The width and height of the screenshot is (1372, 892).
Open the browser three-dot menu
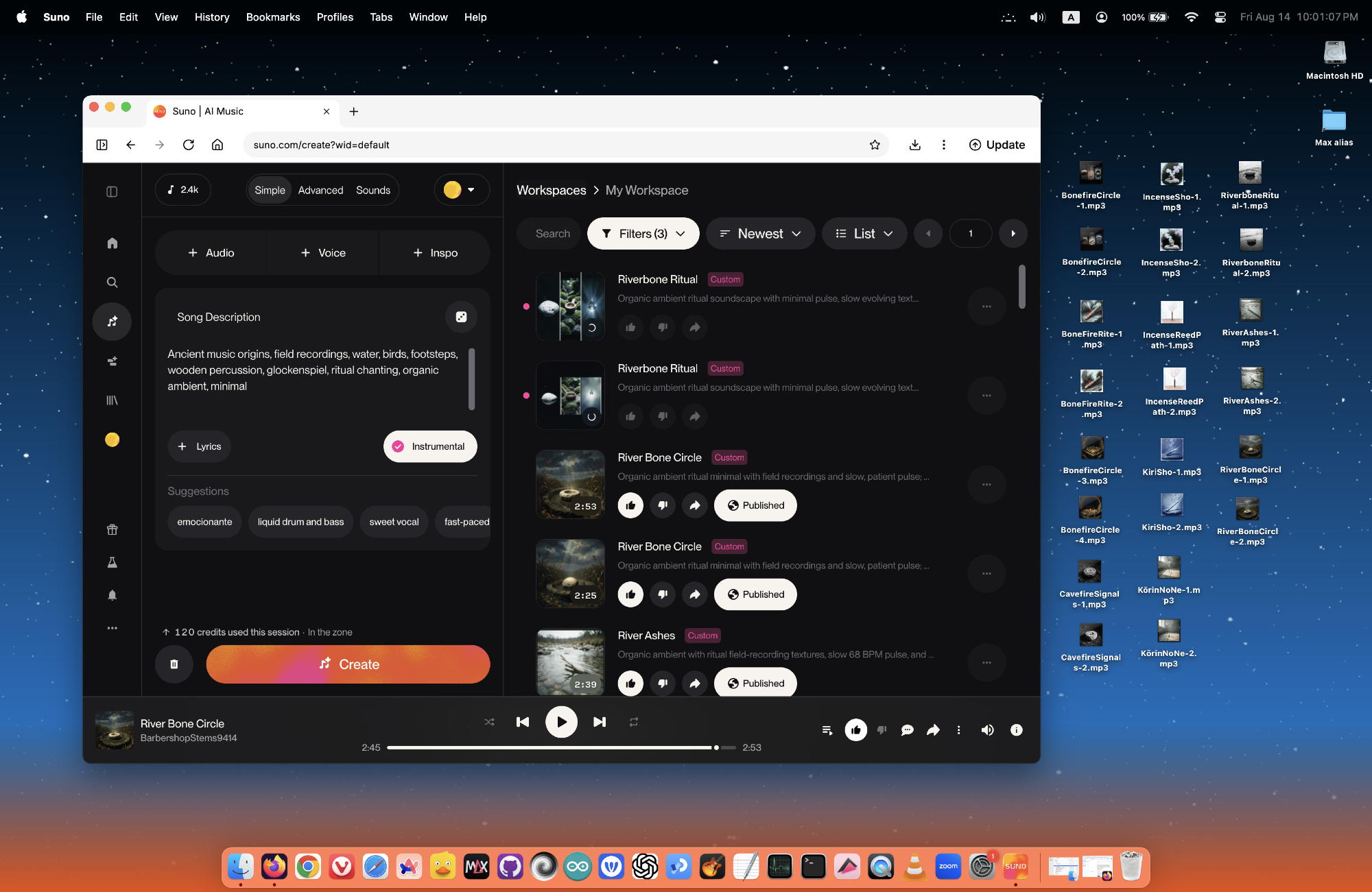click(944, 145)
